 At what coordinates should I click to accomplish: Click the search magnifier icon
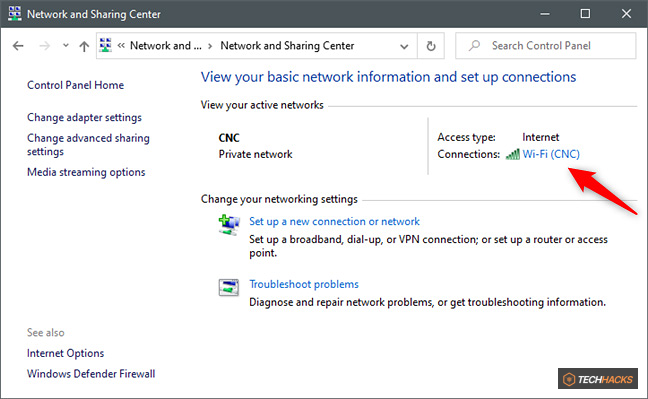[474, 45]
